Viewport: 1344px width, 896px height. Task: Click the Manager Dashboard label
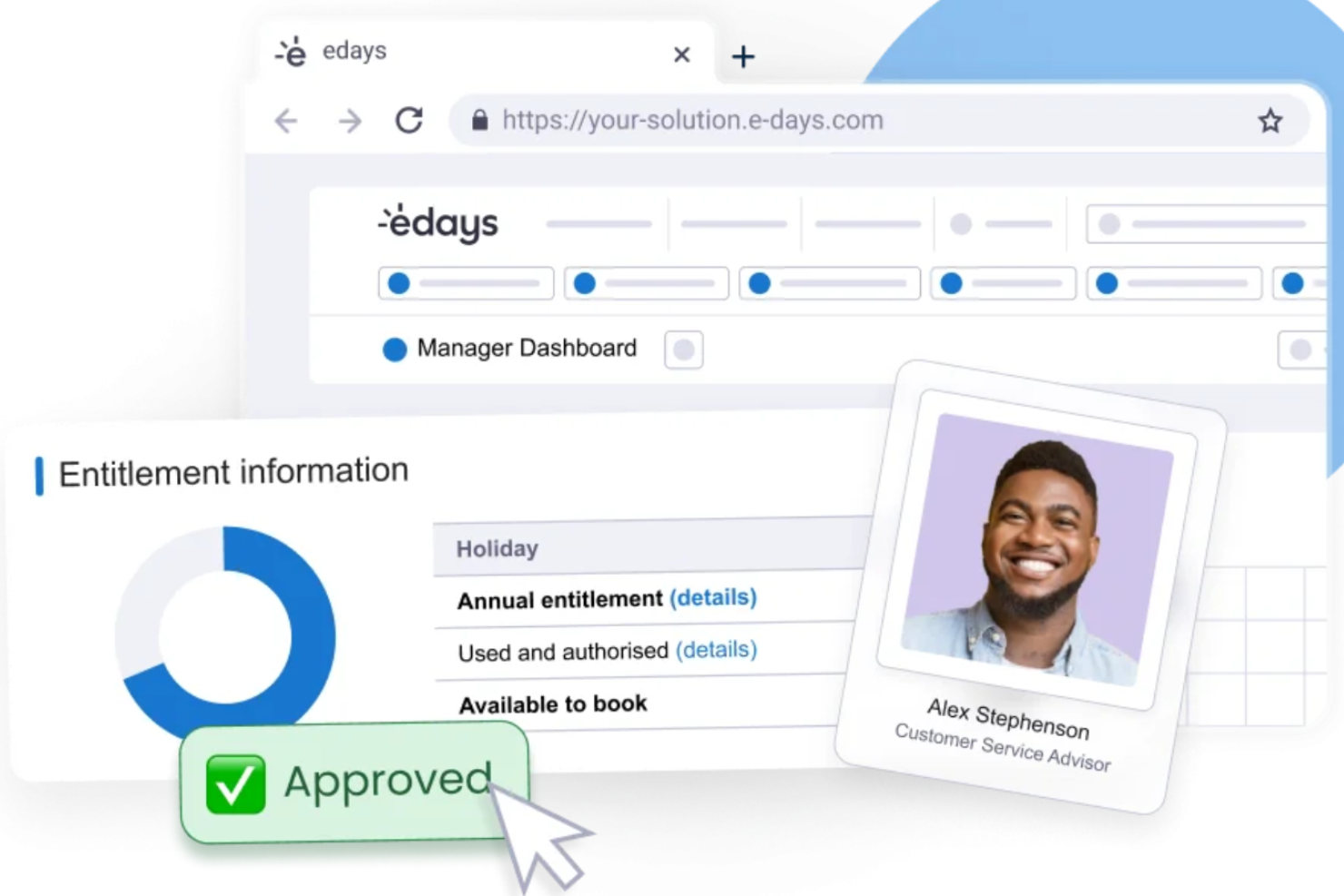tap(527, 348)
